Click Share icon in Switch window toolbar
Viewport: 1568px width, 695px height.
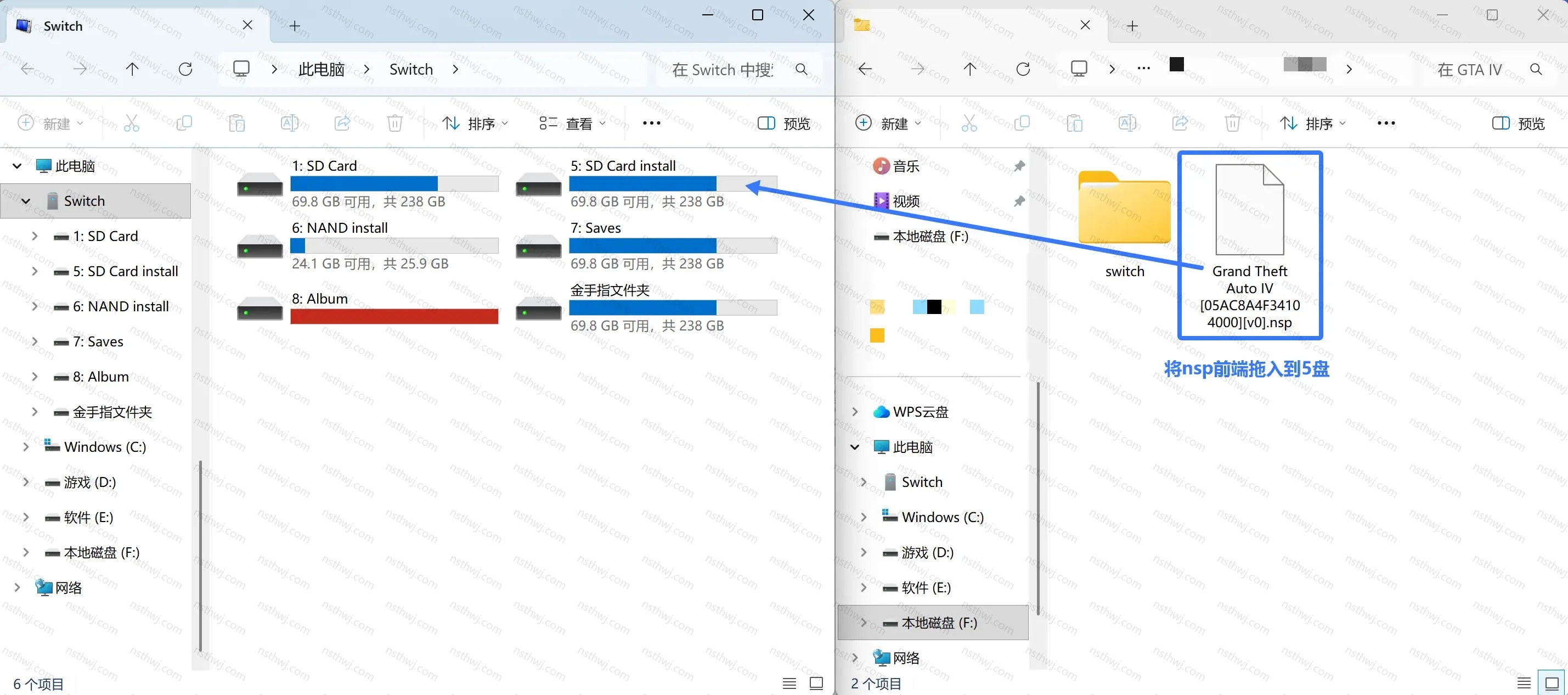[342, 123]
